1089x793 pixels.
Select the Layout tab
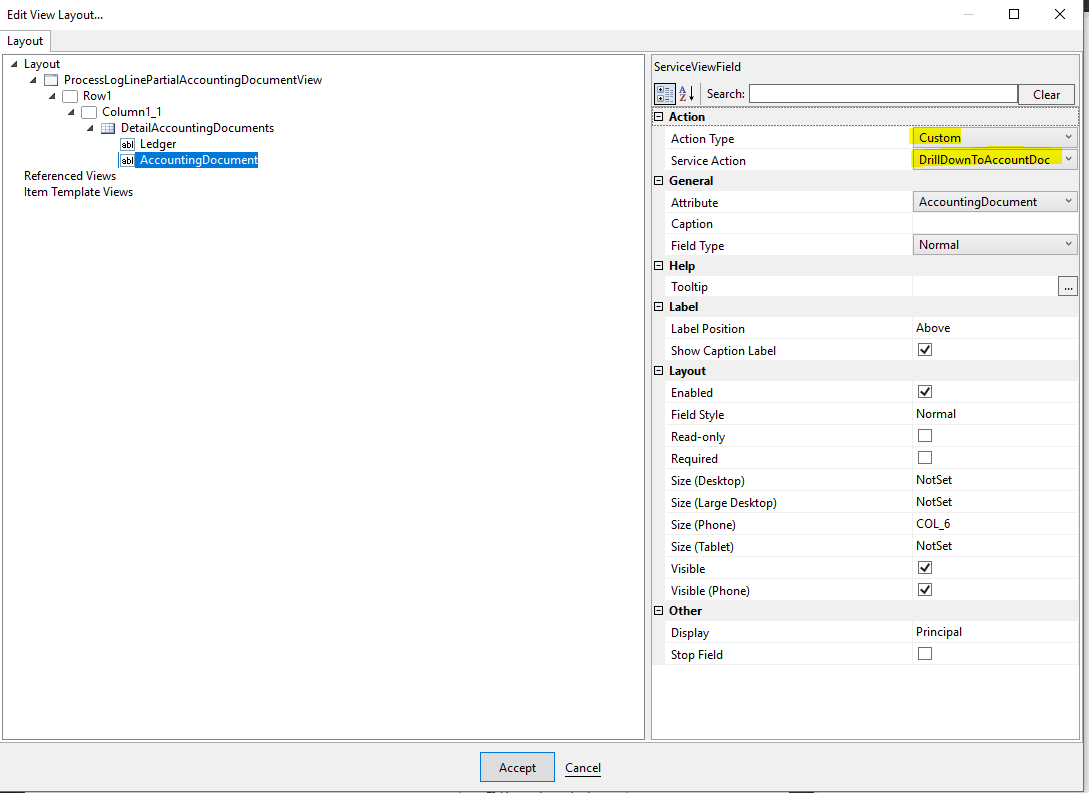pos(25,41)
